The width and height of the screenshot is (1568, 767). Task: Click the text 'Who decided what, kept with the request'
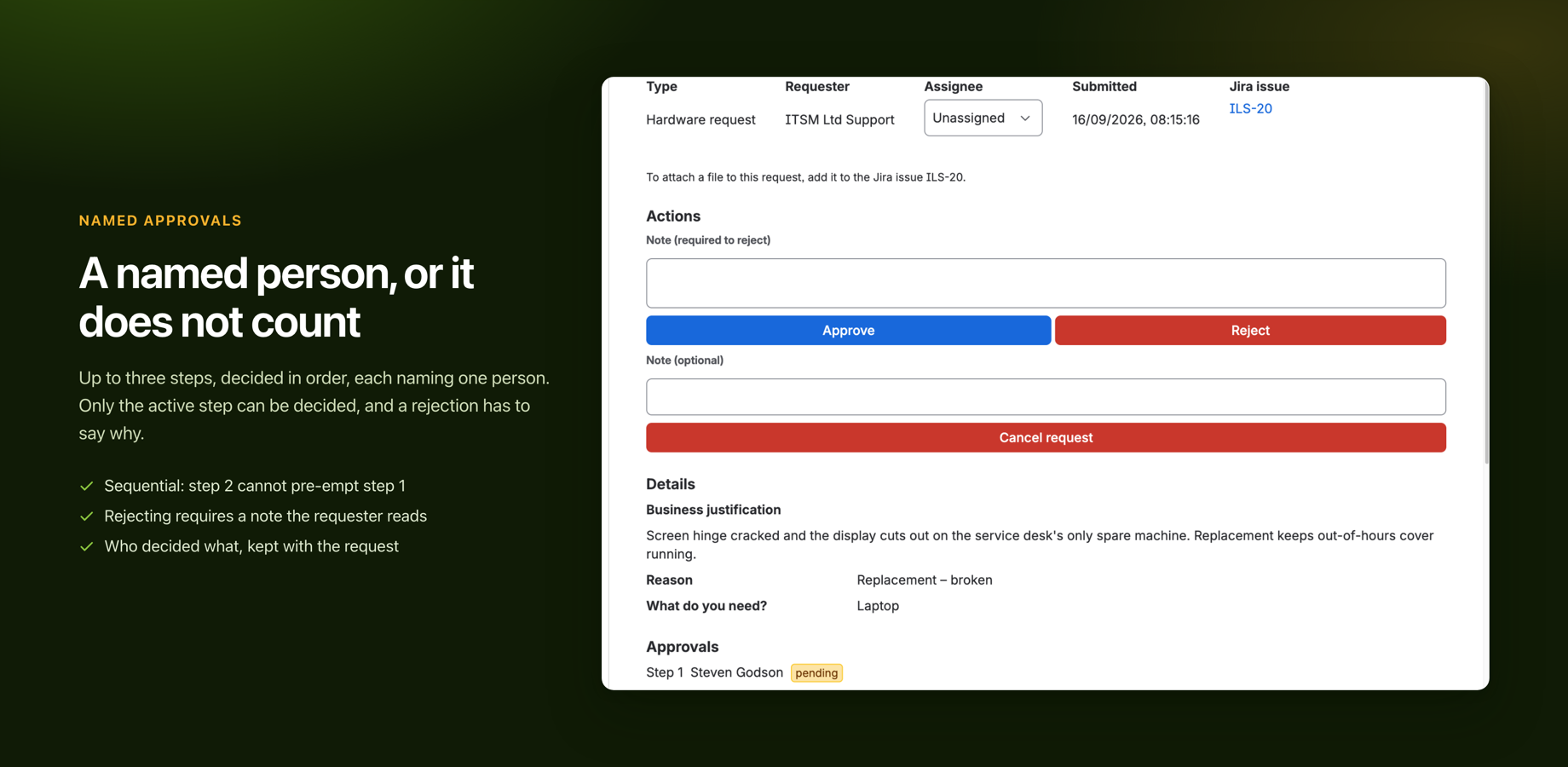[x=251, y=546]
